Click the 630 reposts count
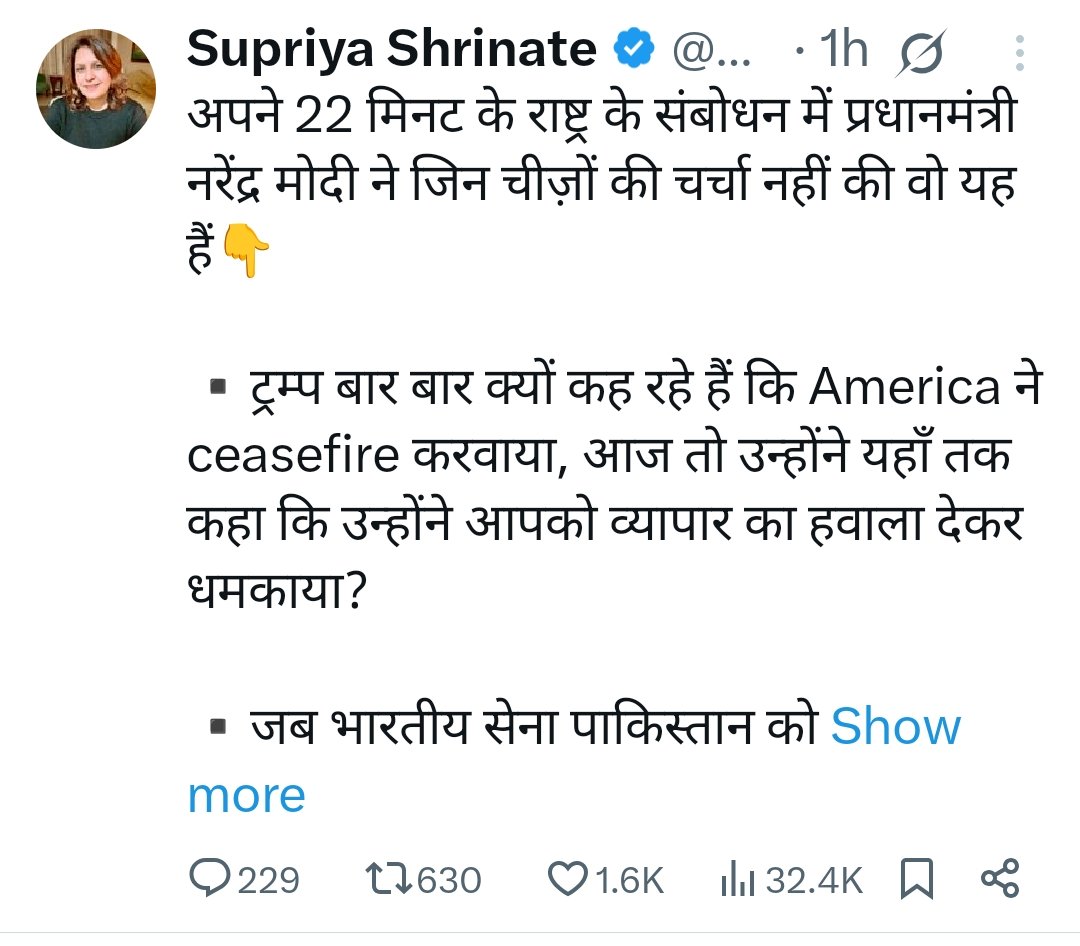Image resolution: width=1080 pixels, height=946 pixels. point(448,880)
